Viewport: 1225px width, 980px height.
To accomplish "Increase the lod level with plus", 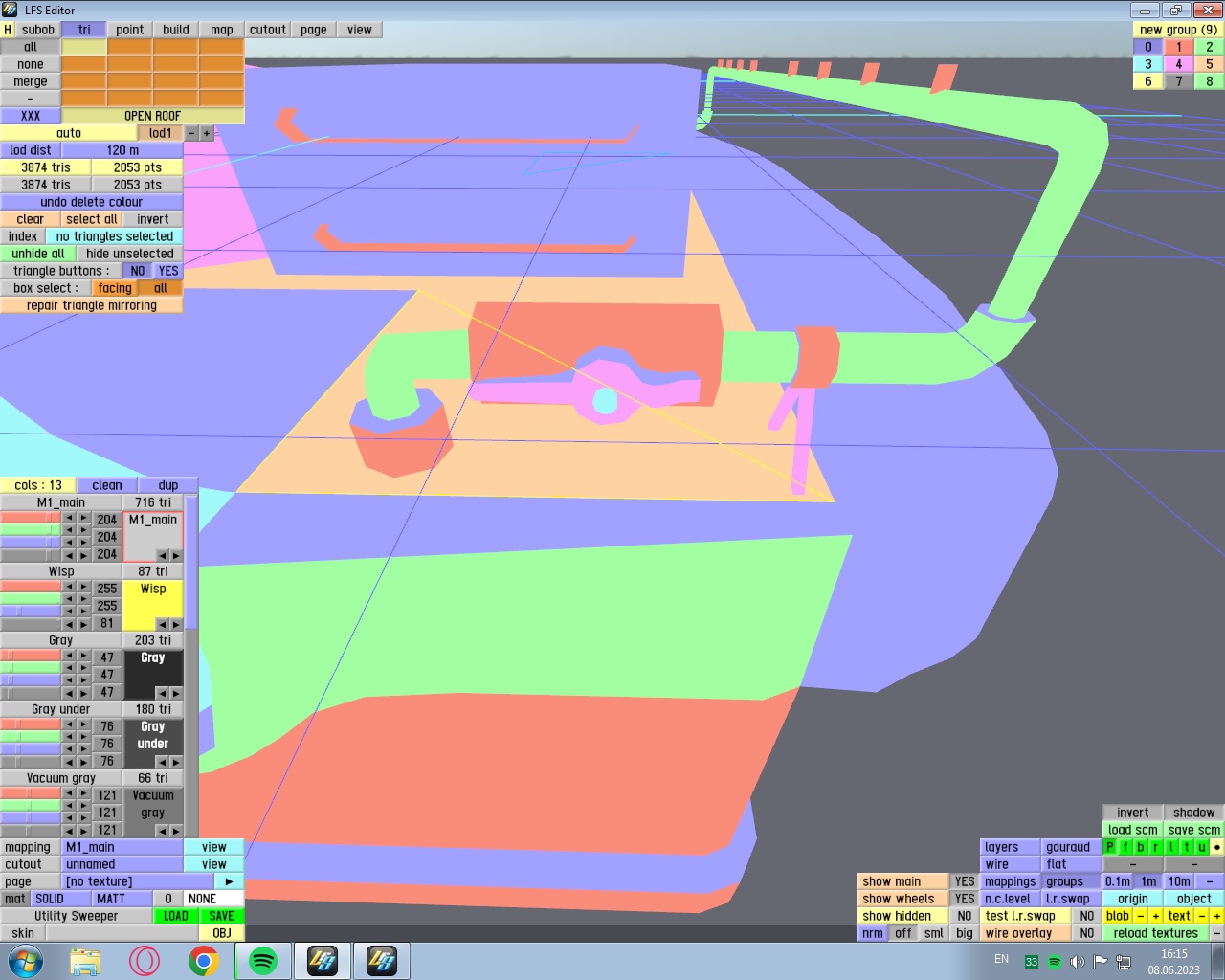I will (x=207, y=133).
